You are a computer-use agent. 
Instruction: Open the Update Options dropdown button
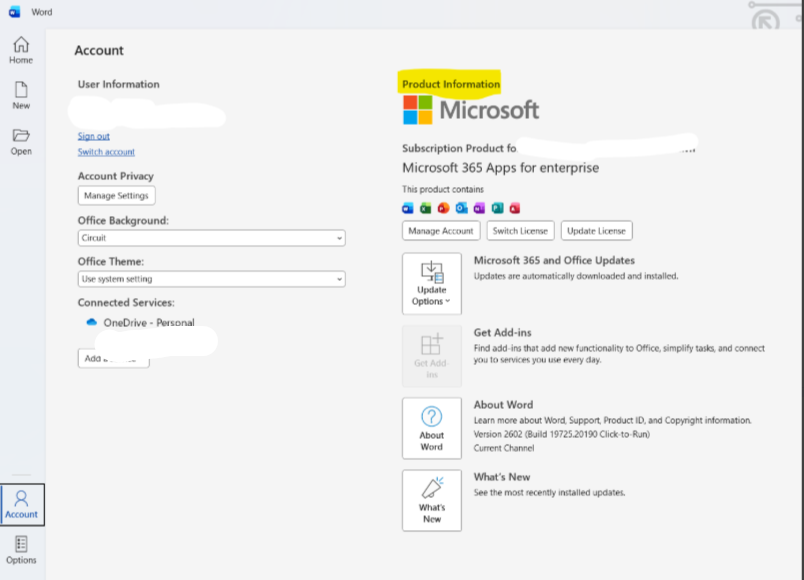pos(432,284)
